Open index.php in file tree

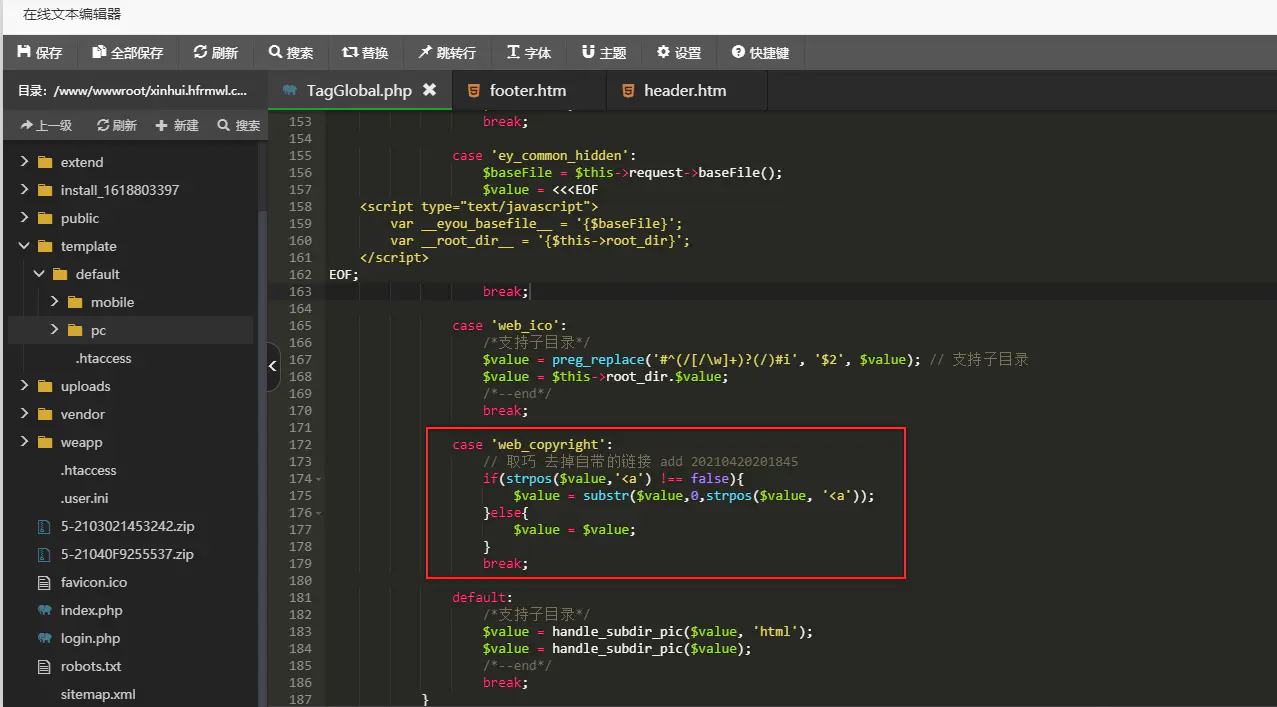92,610
